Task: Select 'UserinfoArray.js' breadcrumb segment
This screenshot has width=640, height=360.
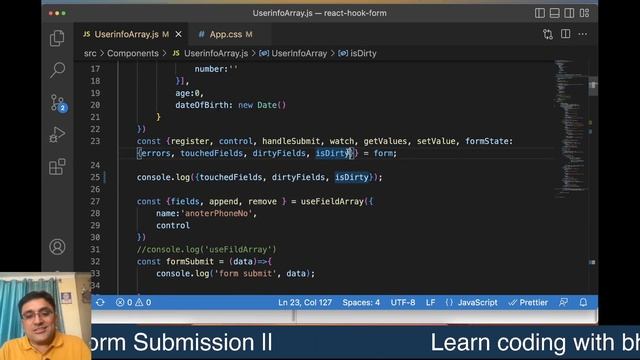Action: tap(216, 53)
